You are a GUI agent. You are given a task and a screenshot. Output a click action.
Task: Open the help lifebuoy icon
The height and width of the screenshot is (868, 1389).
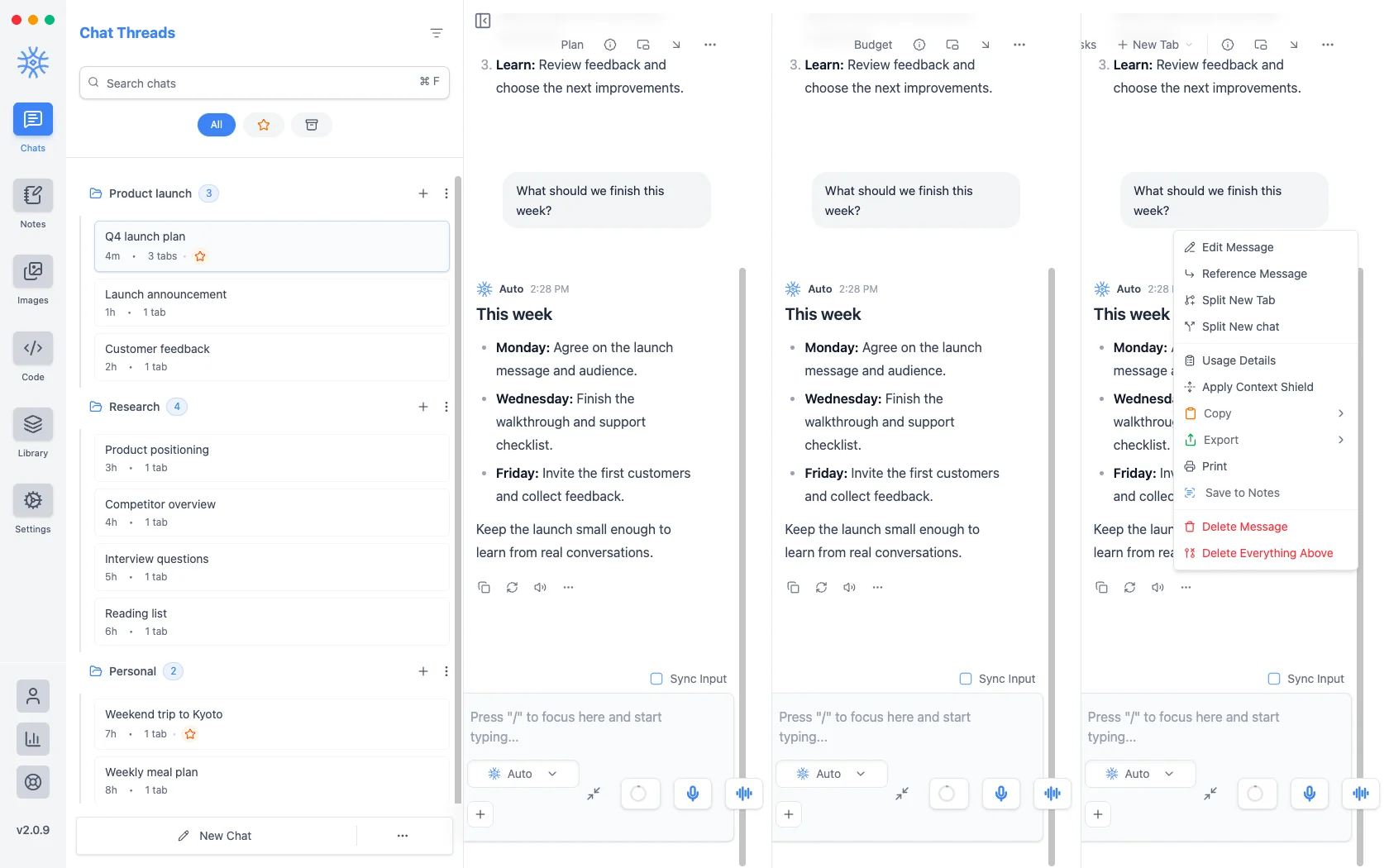(x=33, y=782)
